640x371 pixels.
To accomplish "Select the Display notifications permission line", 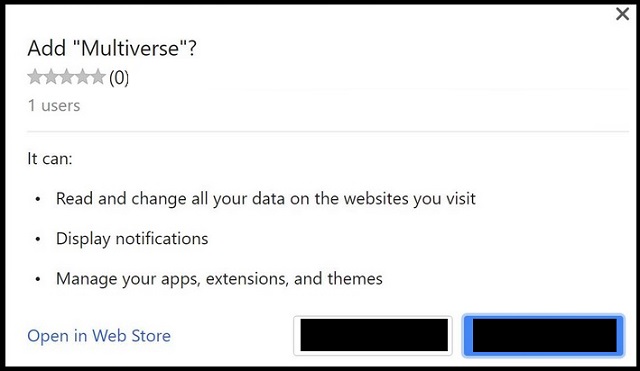I will click(x=132, y=239).
